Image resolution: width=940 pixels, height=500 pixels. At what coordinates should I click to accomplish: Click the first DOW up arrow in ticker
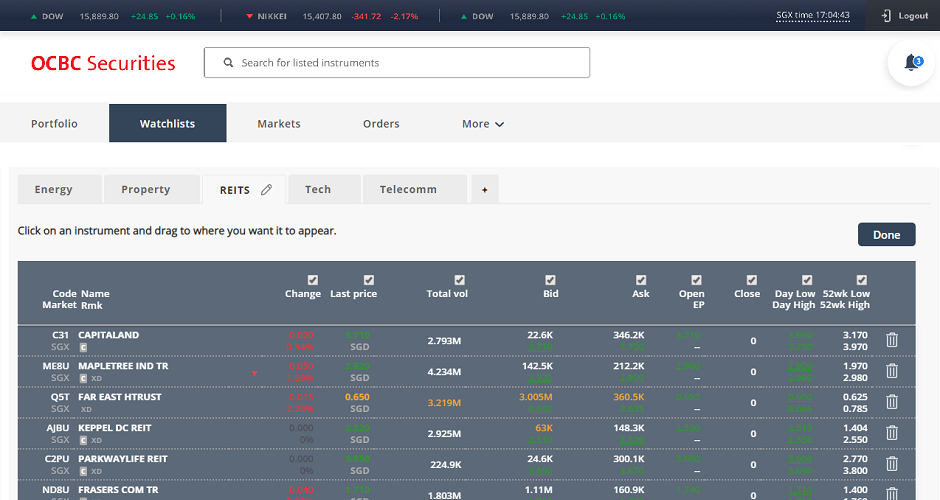[x=34, y=16]
